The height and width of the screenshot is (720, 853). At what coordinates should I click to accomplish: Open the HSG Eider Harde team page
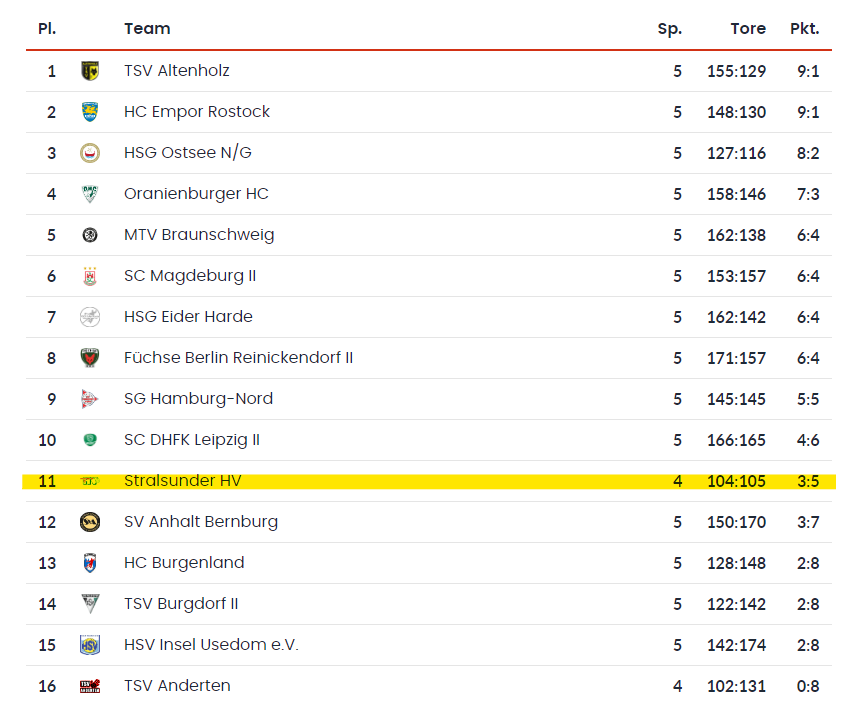click(x=188, y=317)
